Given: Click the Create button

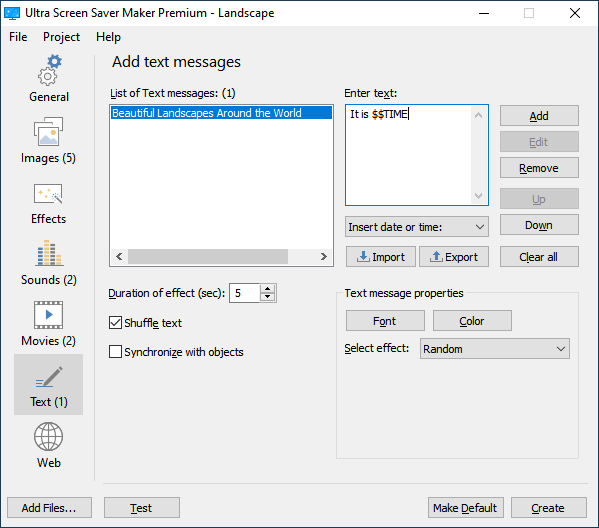Looking at the screenshot, I should [549, 508].
